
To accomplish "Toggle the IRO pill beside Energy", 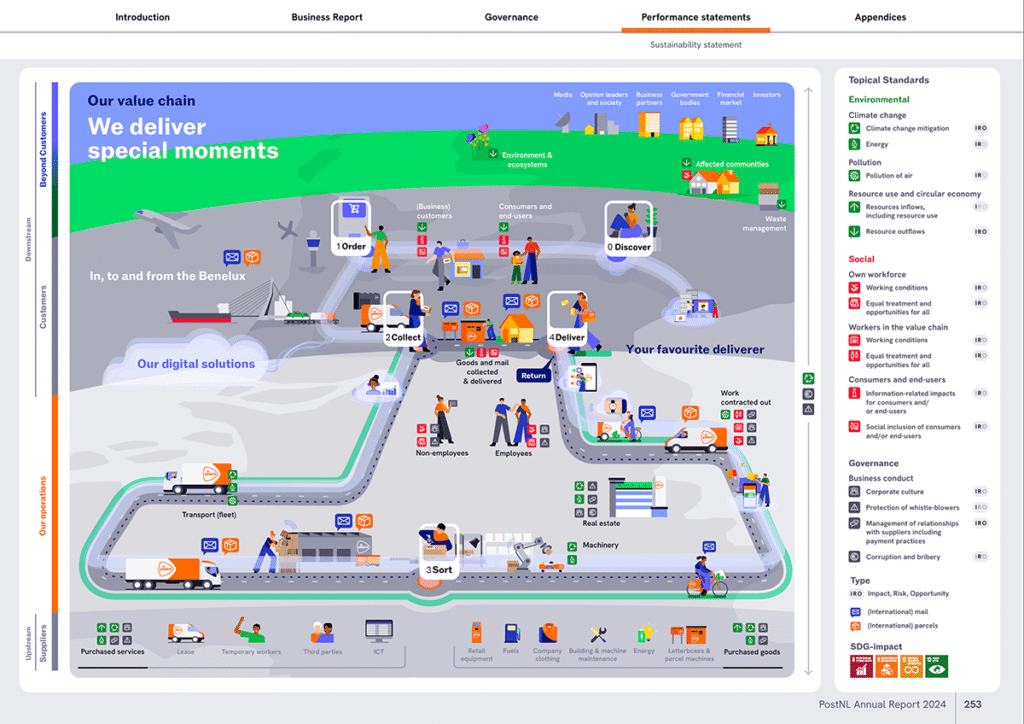I will tap(981, 145).
